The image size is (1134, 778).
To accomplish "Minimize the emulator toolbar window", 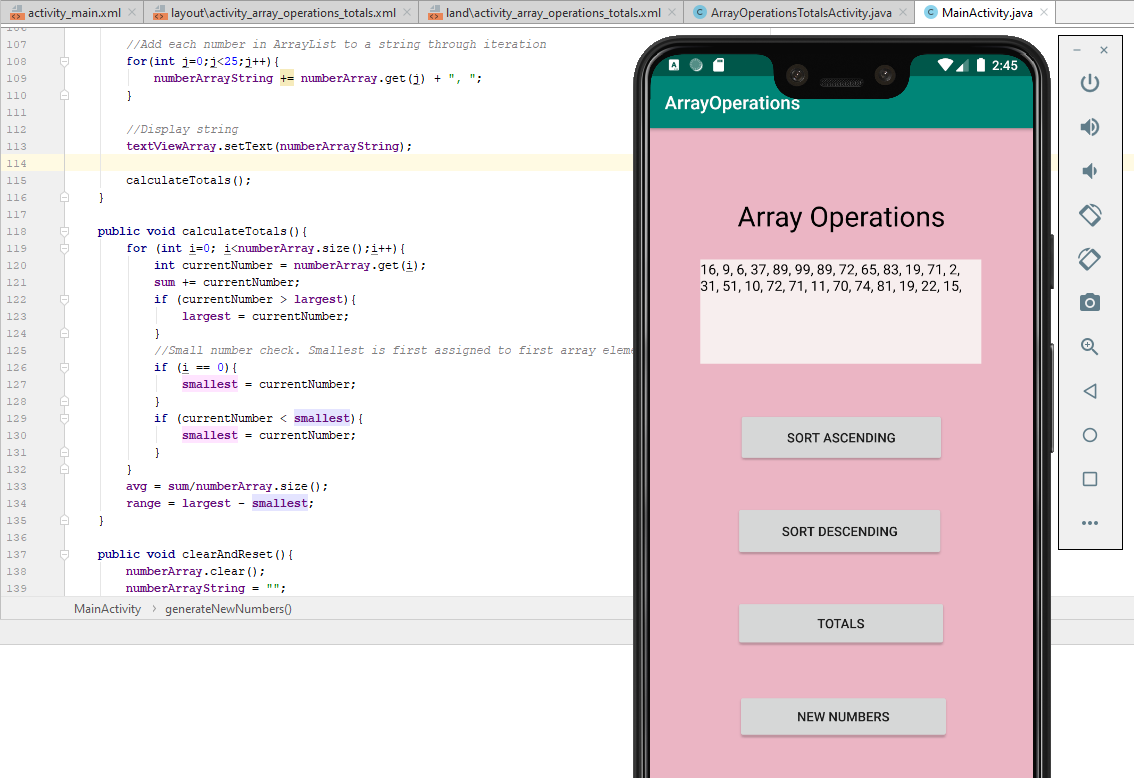I will [1077, 50].
